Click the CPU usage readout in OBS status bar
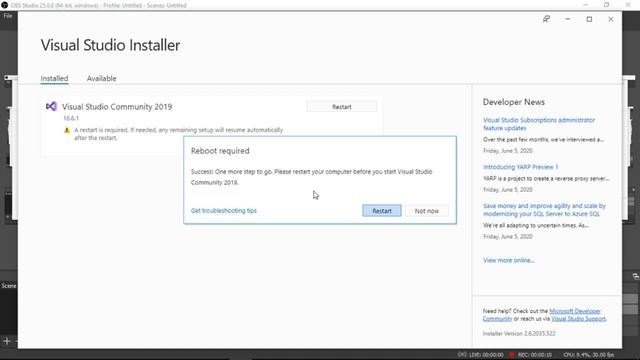The image size is (640, 360). click(589, 355)
